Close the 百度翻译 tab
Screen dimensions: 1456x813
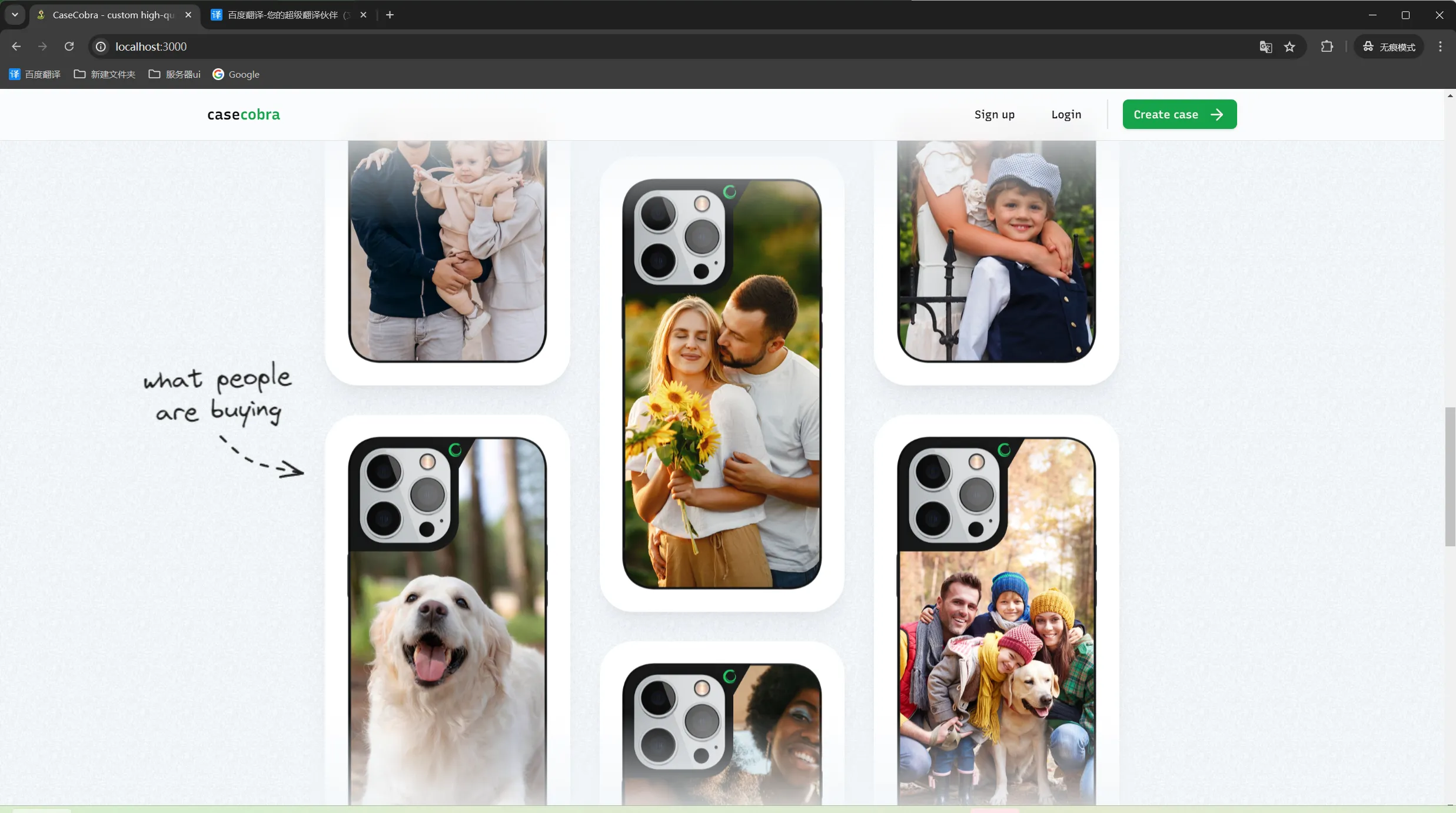click(363, 15)
